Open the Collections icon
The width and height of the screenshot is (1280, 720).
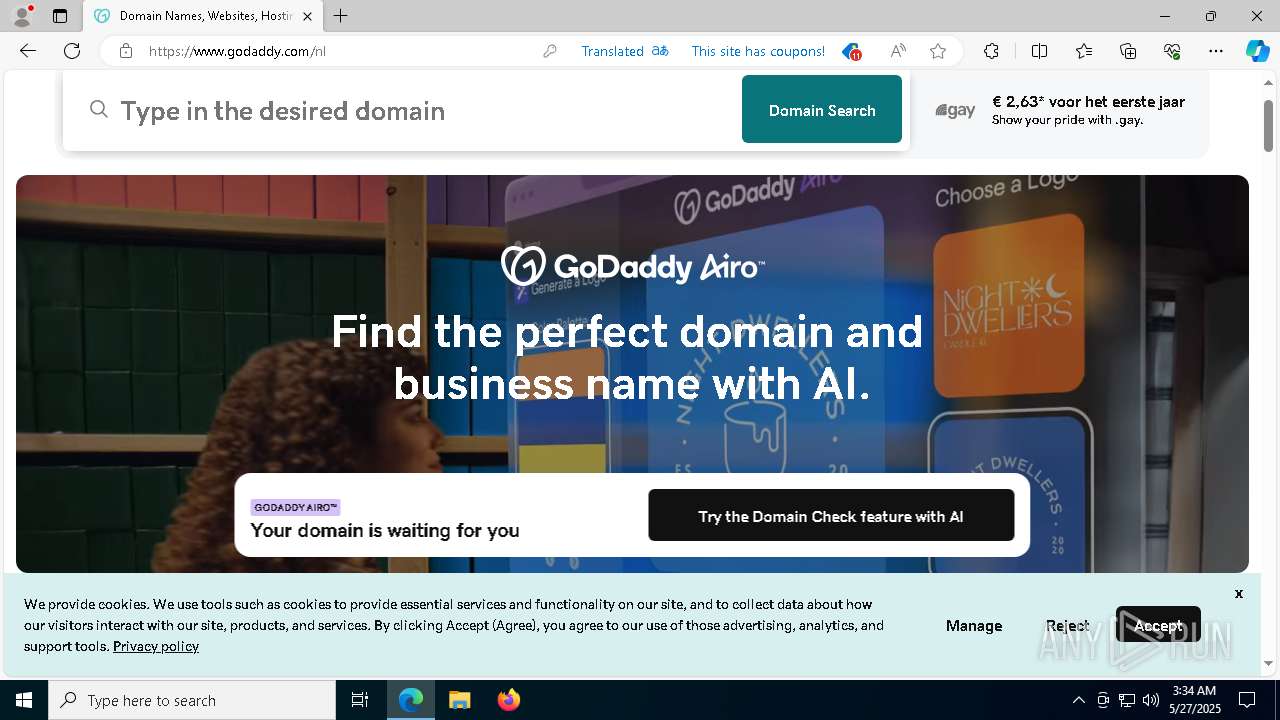[x=1128, y=51]
